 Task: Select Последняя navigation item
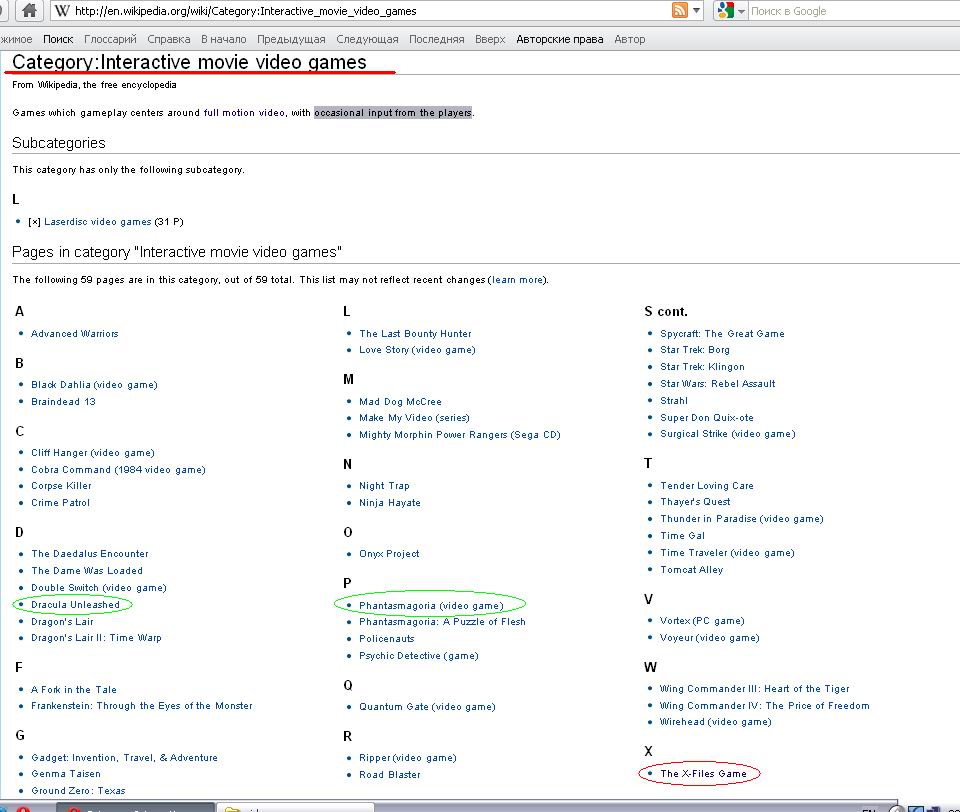tap(437, 39)
